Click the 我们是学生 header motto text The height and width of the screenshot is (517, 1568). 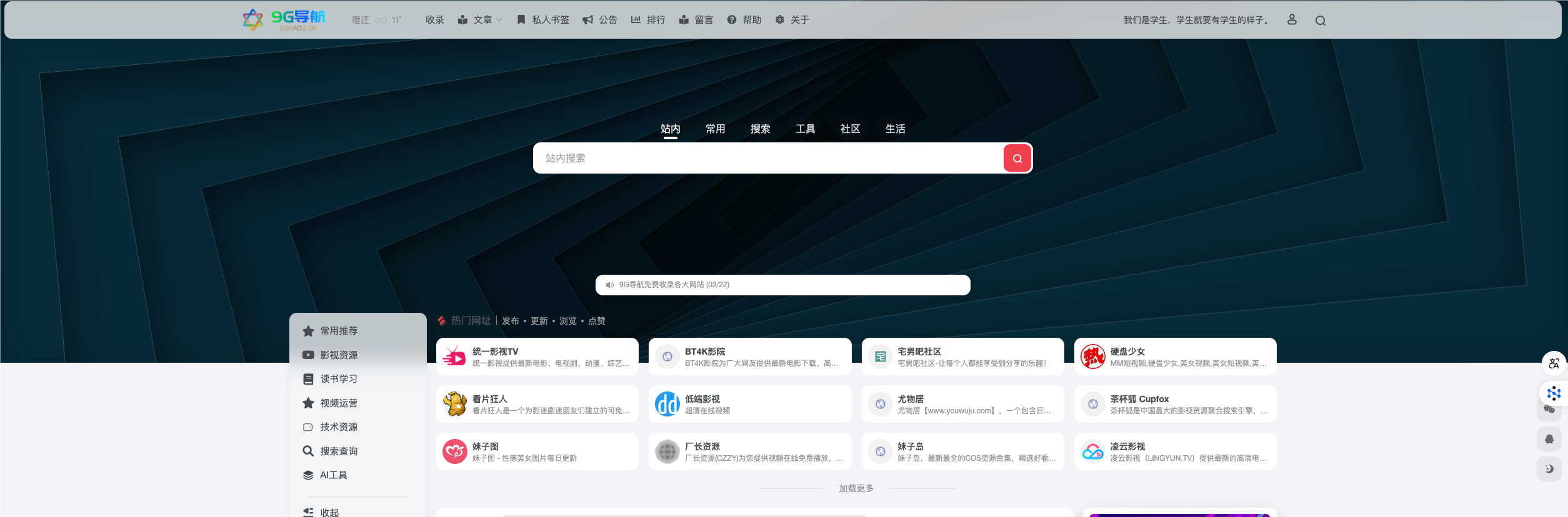tap(1197, 20)
